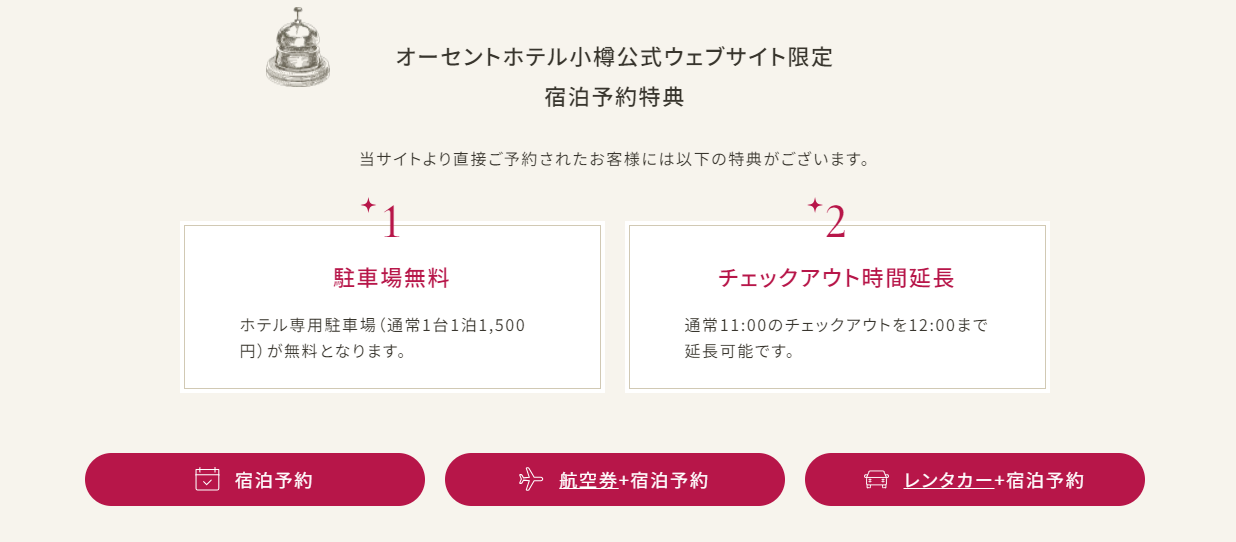Open the 航空券 underlined link
Viewport: 1236px width, 542px height.
(x=588, y=481)
